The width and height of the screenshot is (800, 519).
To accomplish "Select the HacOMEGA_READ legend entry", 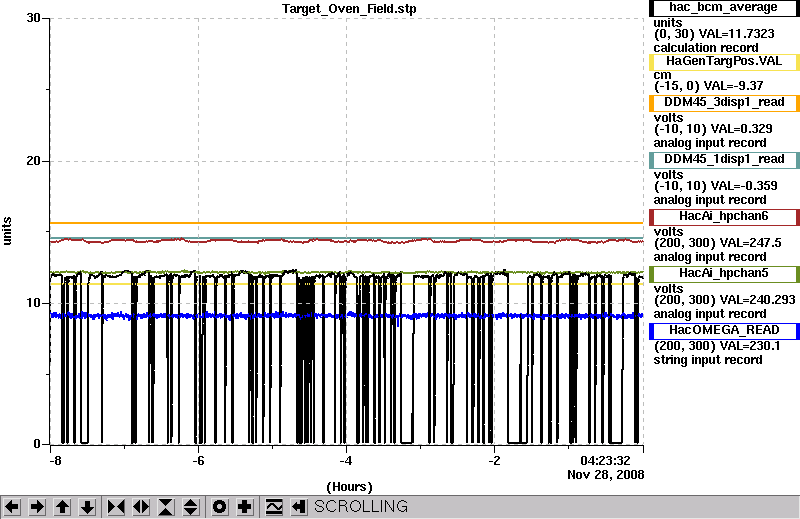I will coord(723,331).
